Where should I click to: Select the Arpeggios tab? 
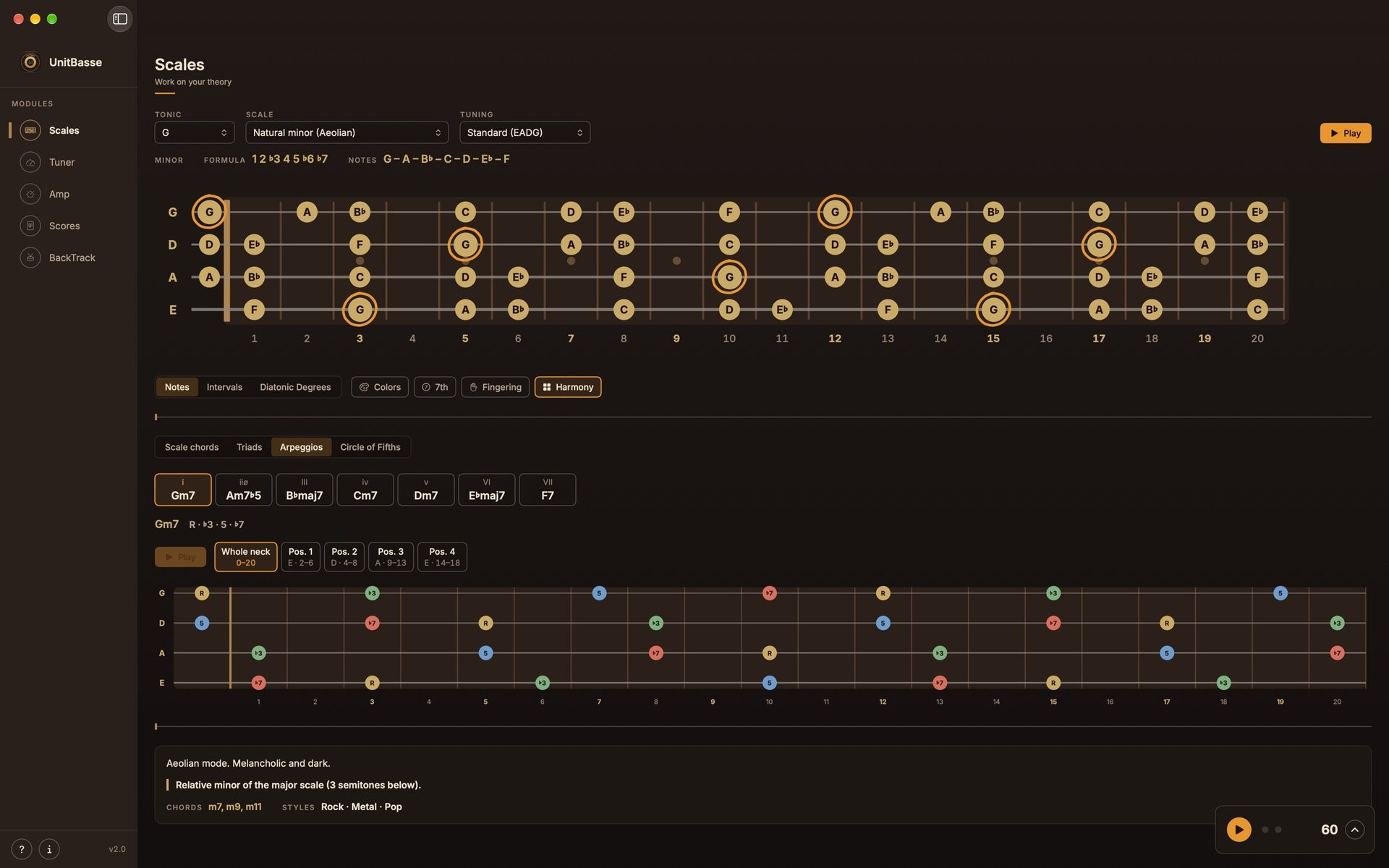301,447
